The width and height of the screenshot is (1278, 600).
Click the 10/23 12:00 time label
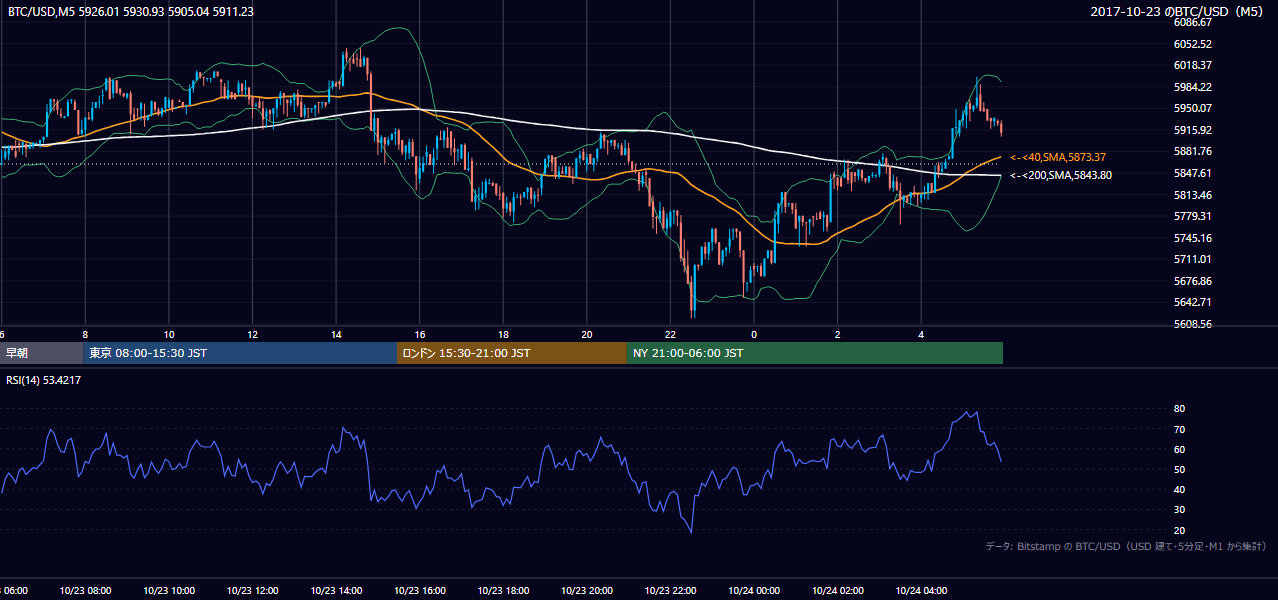253,590
